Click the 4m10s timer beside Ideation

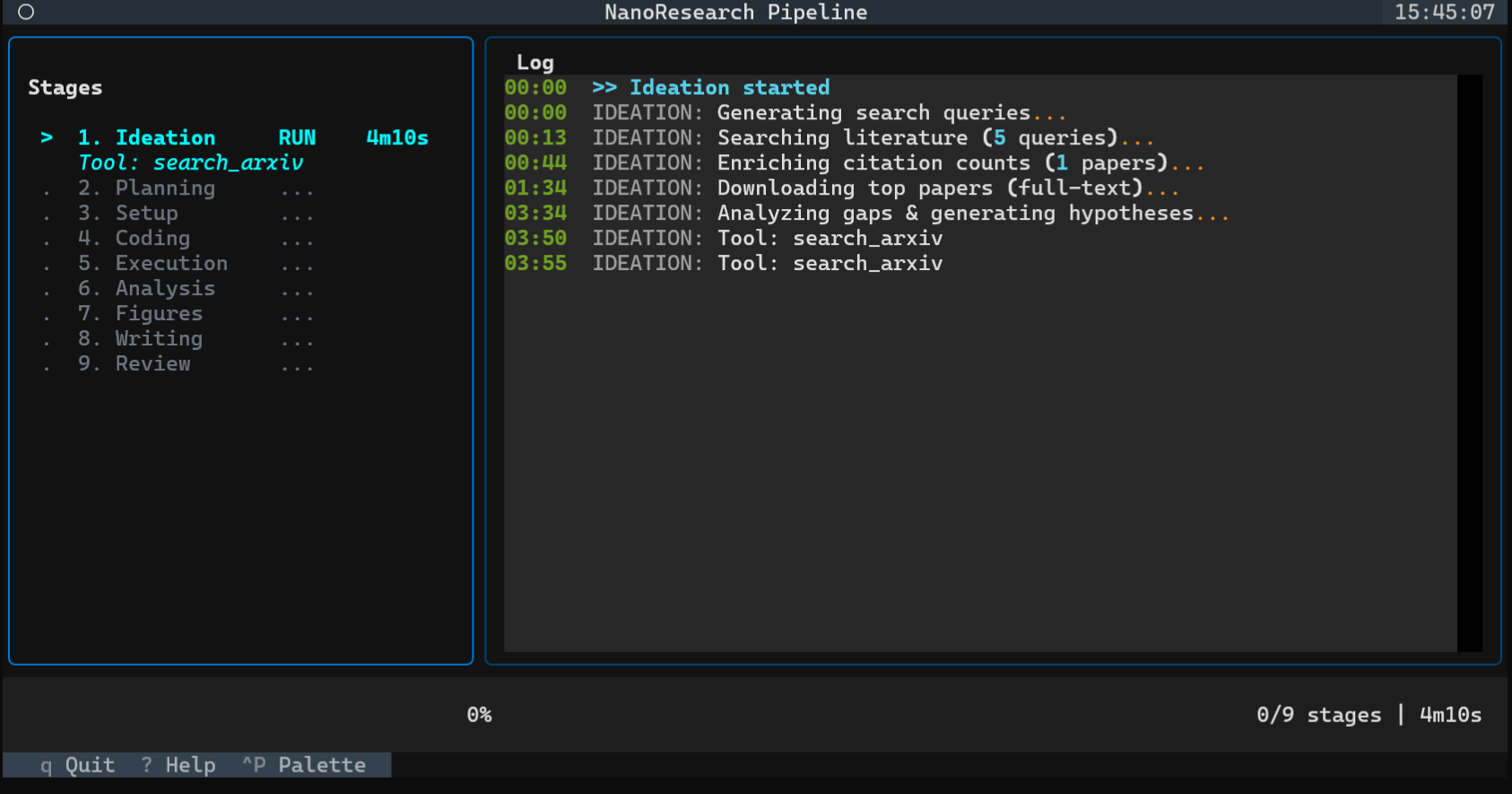point(397,137)
